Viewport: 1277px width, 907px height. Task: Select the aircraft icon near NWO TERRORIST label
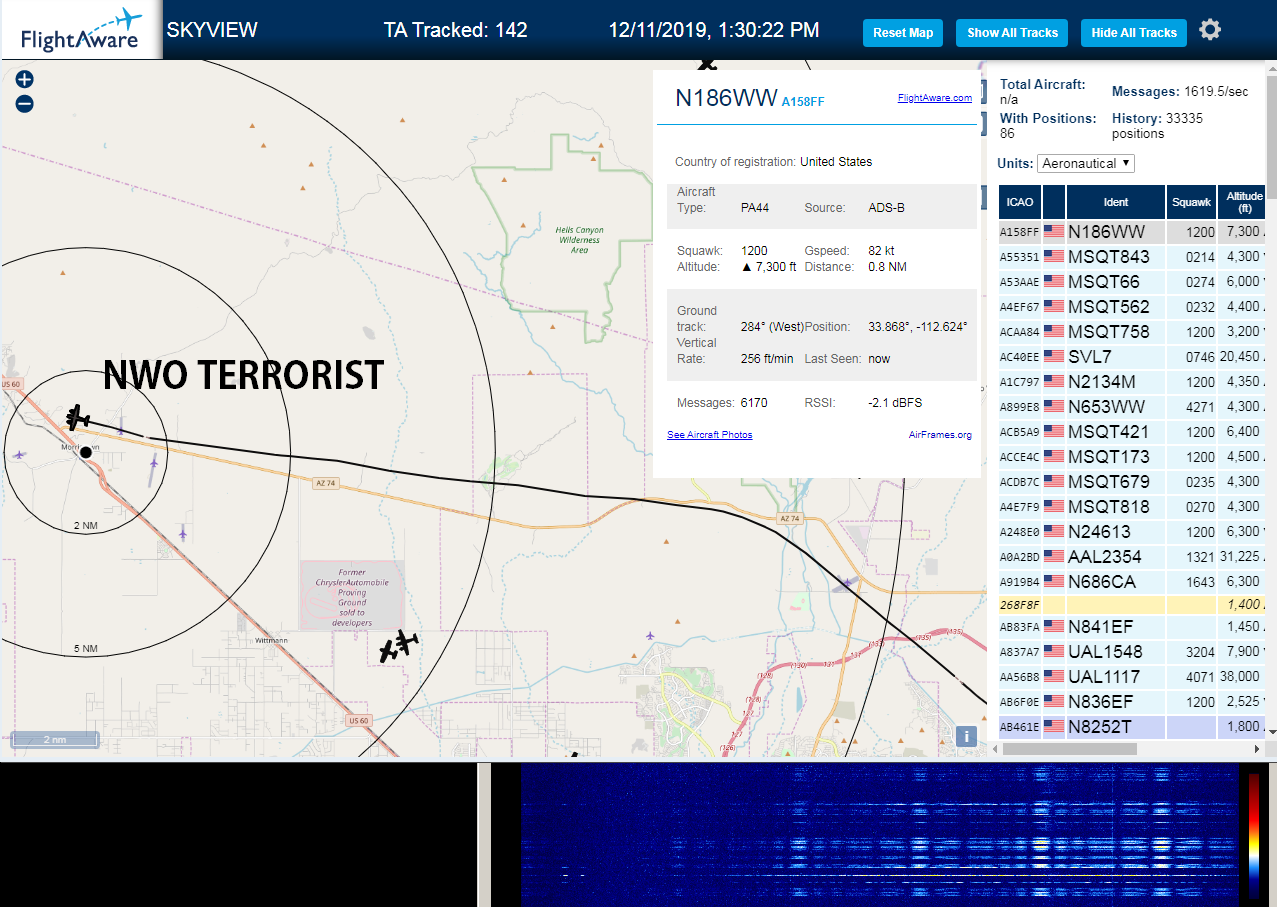(x=77, y=416)
